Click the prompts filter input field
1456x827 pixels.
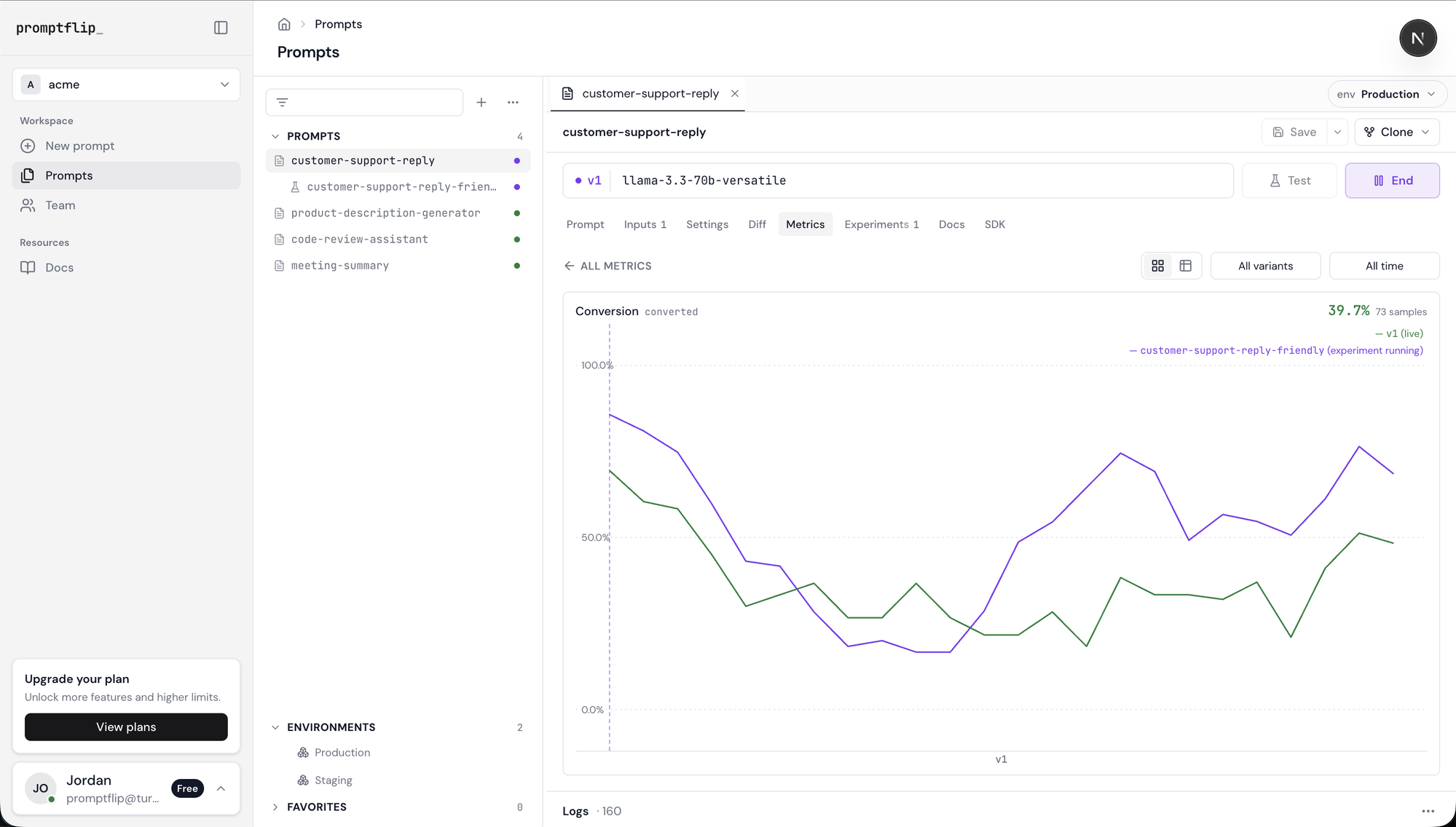364,103
